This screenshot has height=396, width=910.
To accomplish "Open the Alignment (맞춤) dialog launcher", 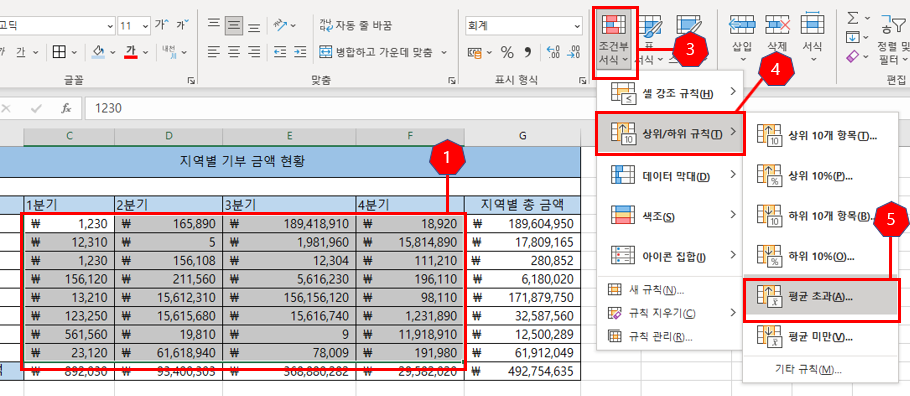I will (x=451, y=81).
